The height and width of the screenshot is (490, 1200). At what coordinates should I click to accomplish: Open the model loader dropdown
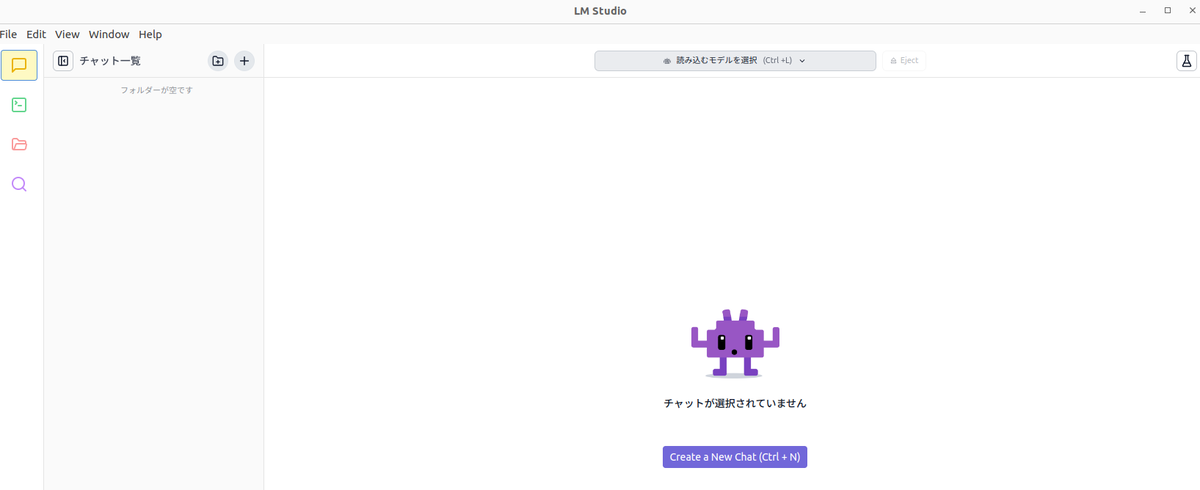pyautogui.click(x=735, y=61)
